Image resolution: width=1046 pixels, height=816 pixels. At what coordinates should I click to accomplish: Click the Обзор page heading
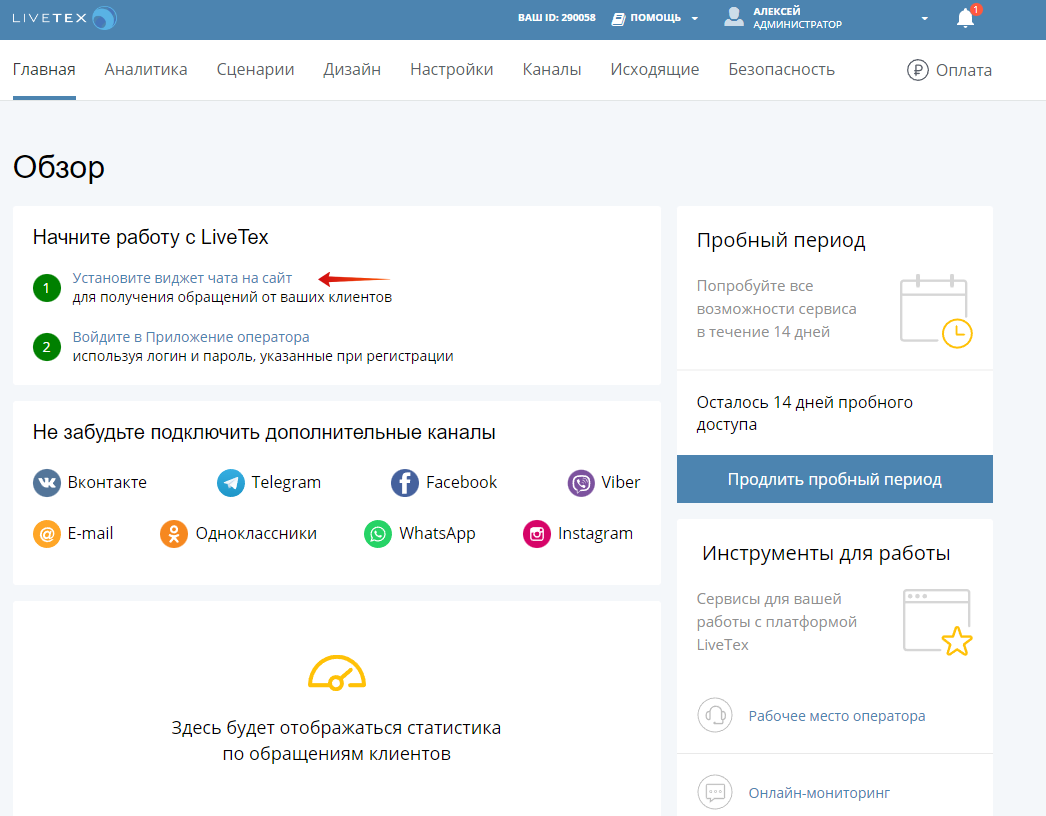(59, 167)
